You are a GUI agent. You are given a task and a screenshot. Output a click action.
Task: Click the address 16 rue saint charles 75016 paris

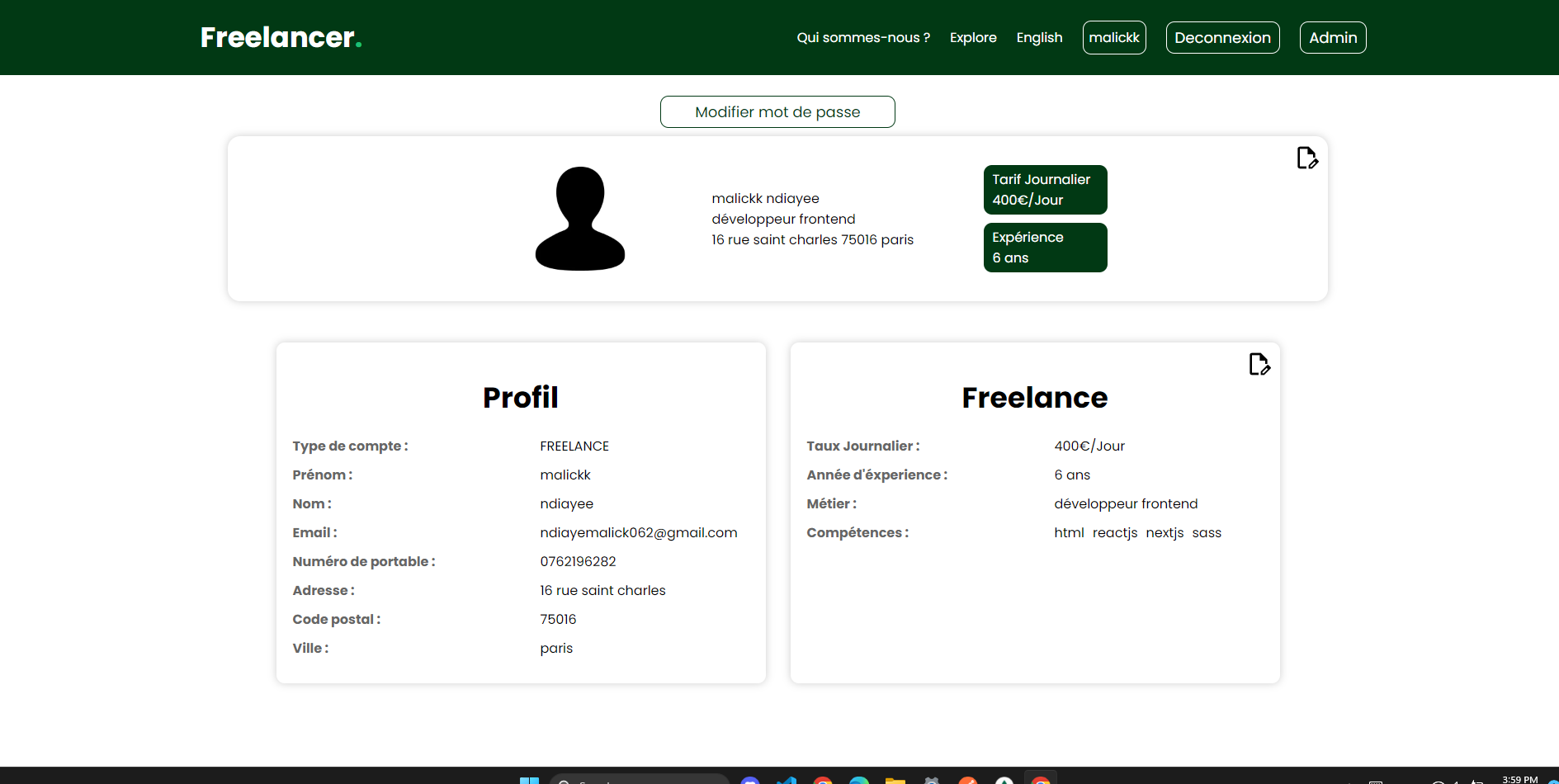[x=813, y=240]
